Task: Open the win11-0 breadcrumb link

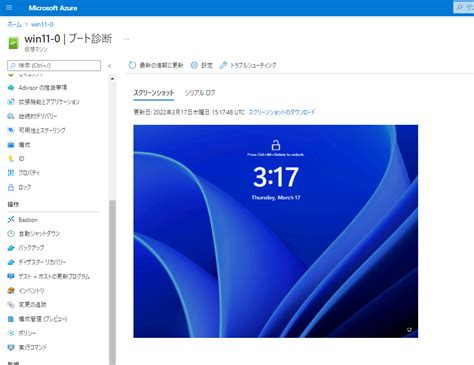Action: pyautogui.click(x=42, y=24)
